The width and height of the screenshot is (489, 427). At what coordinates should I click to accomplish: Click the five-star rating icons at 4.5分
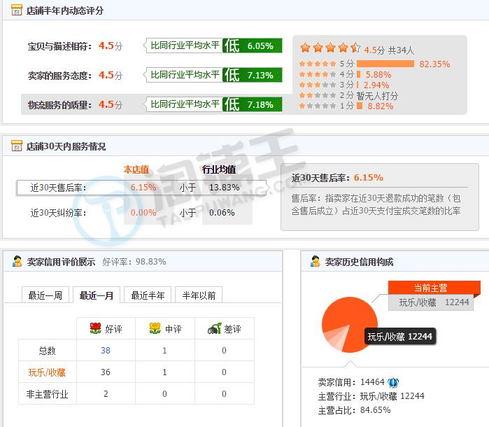point(330,48)
